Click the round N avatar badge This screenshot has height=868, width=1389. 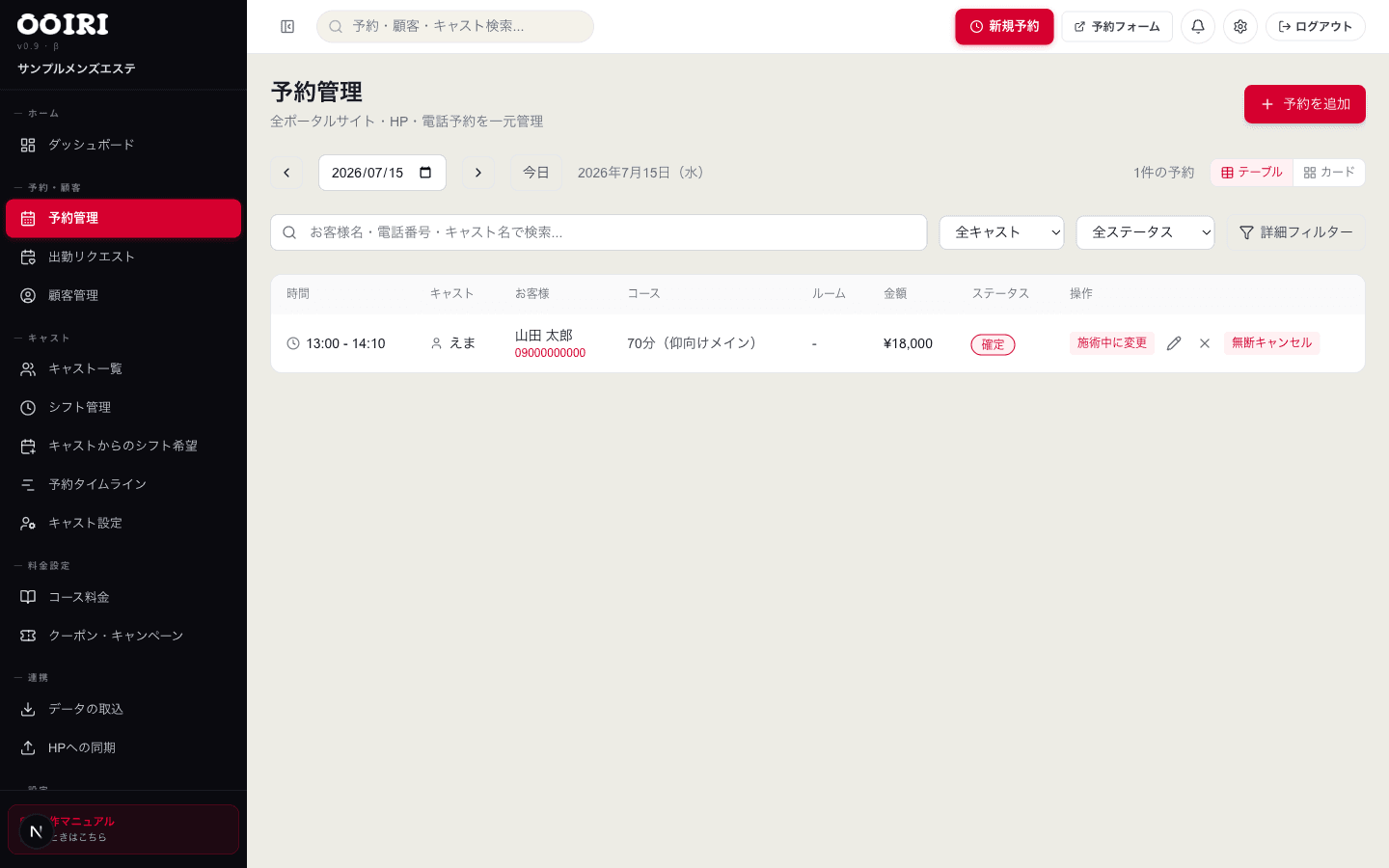pos(37,831)
